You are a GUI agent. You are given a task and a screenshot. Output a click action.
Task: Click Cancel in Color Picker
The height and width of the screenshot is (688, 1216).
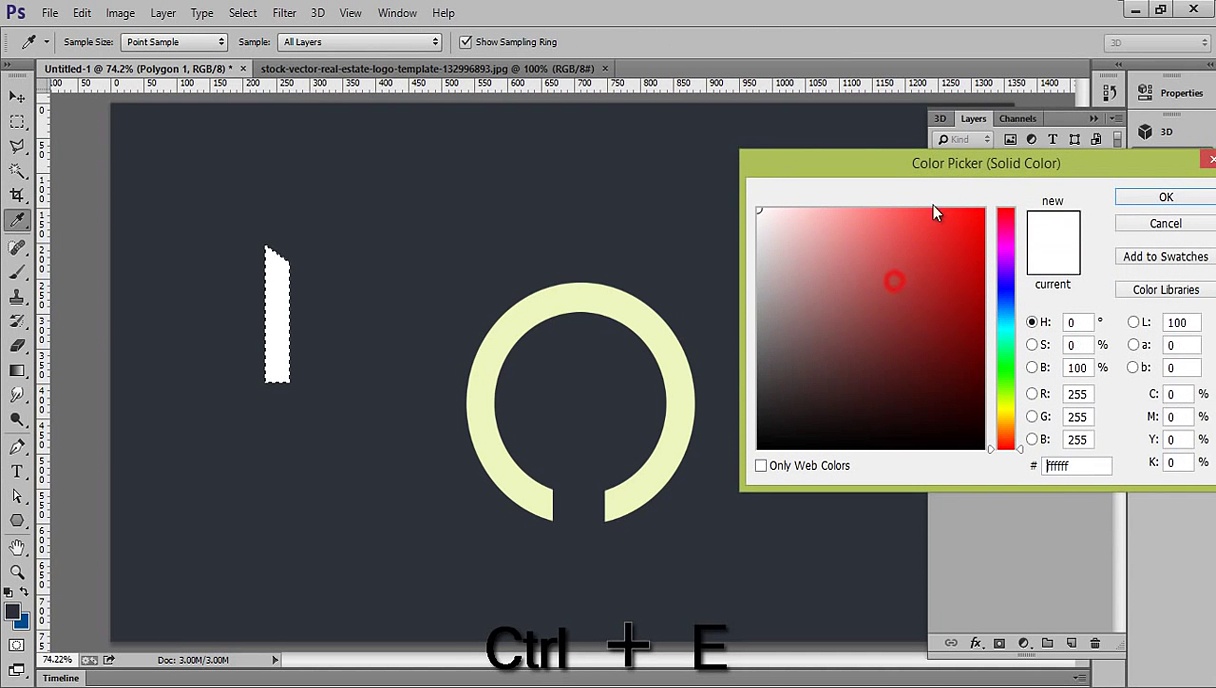tap(1166, 223)
